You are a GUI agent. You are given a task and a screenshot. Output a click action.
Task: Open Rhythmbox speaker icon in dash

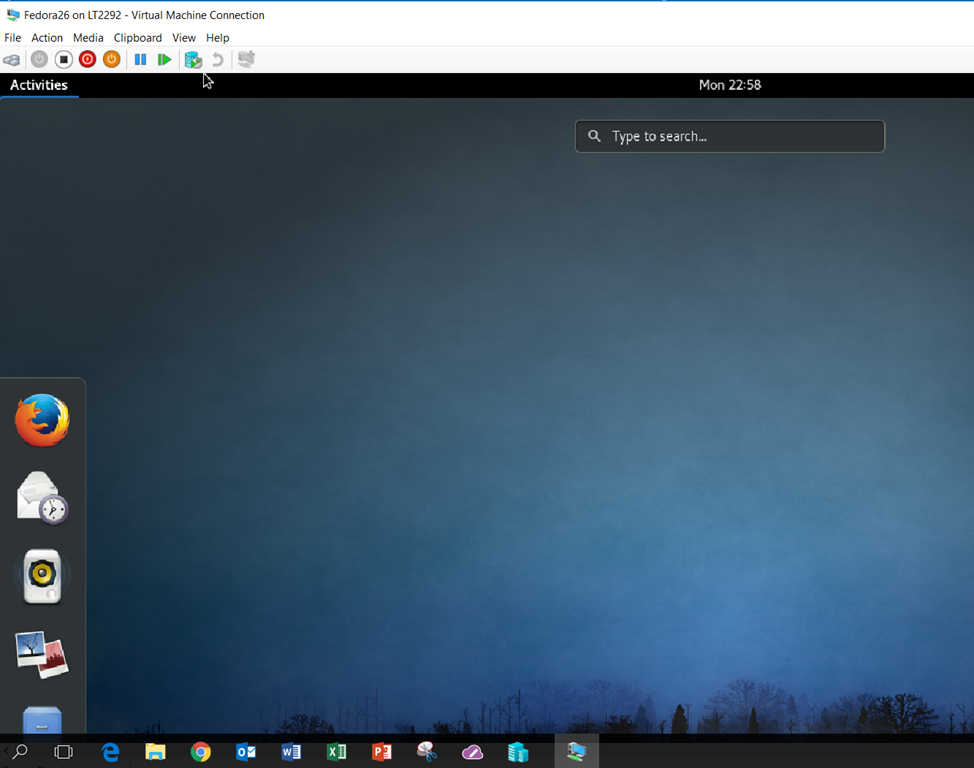pos(42,576)
